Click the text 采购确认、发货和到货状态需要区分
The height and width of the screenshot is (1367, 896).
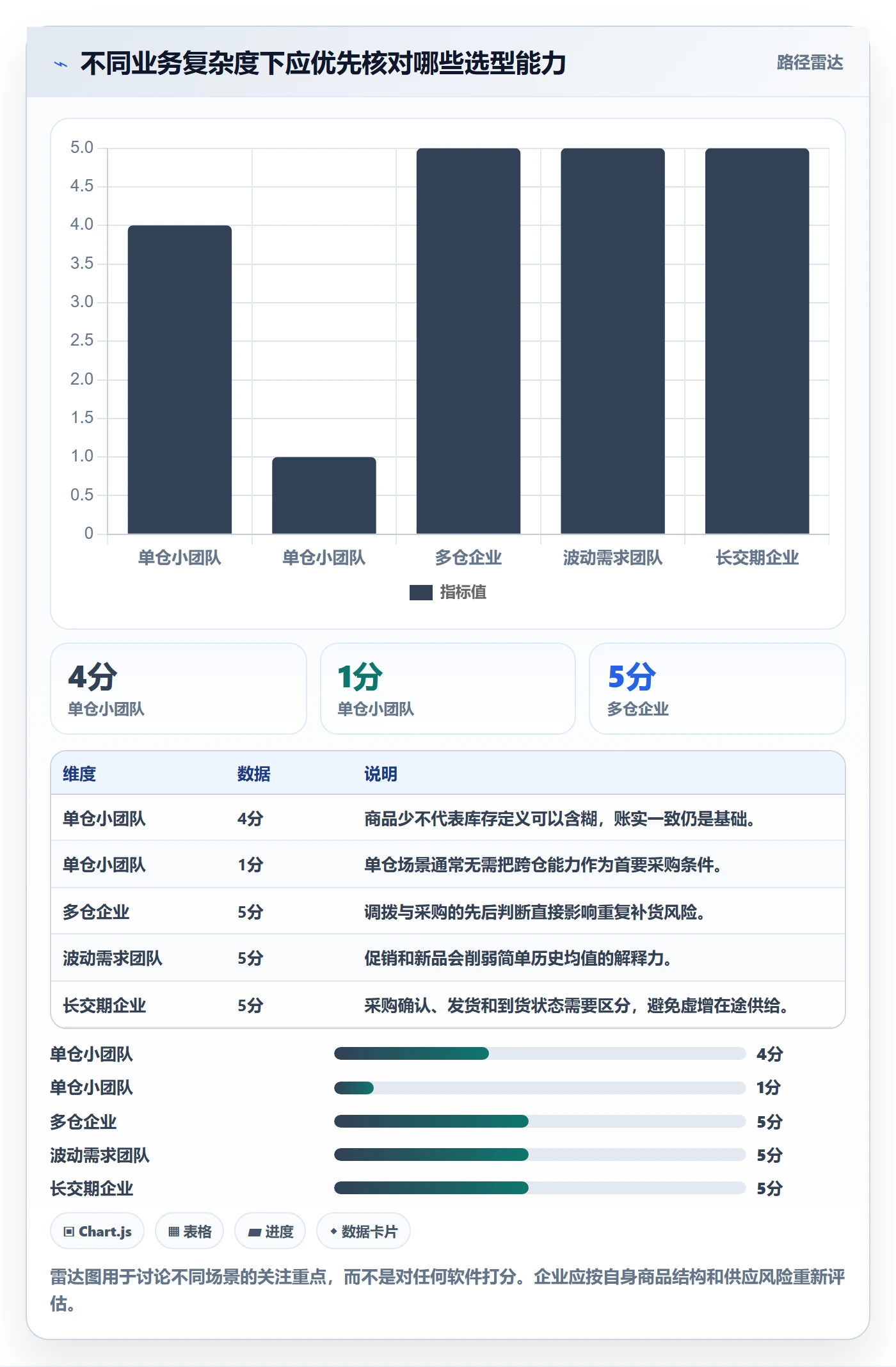tap(497, 1005)
